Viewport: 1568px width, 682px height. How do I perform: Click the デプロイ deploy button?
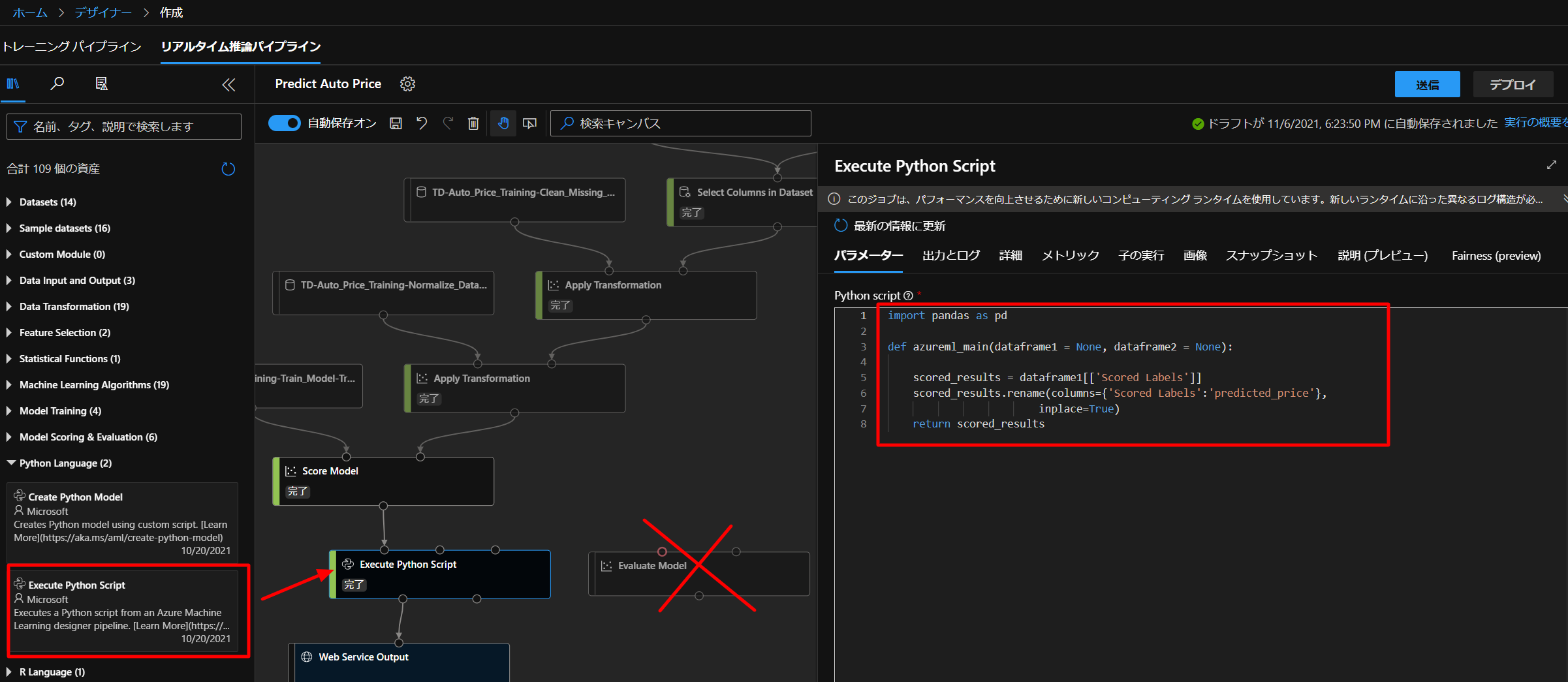[x=1513, y=85]
